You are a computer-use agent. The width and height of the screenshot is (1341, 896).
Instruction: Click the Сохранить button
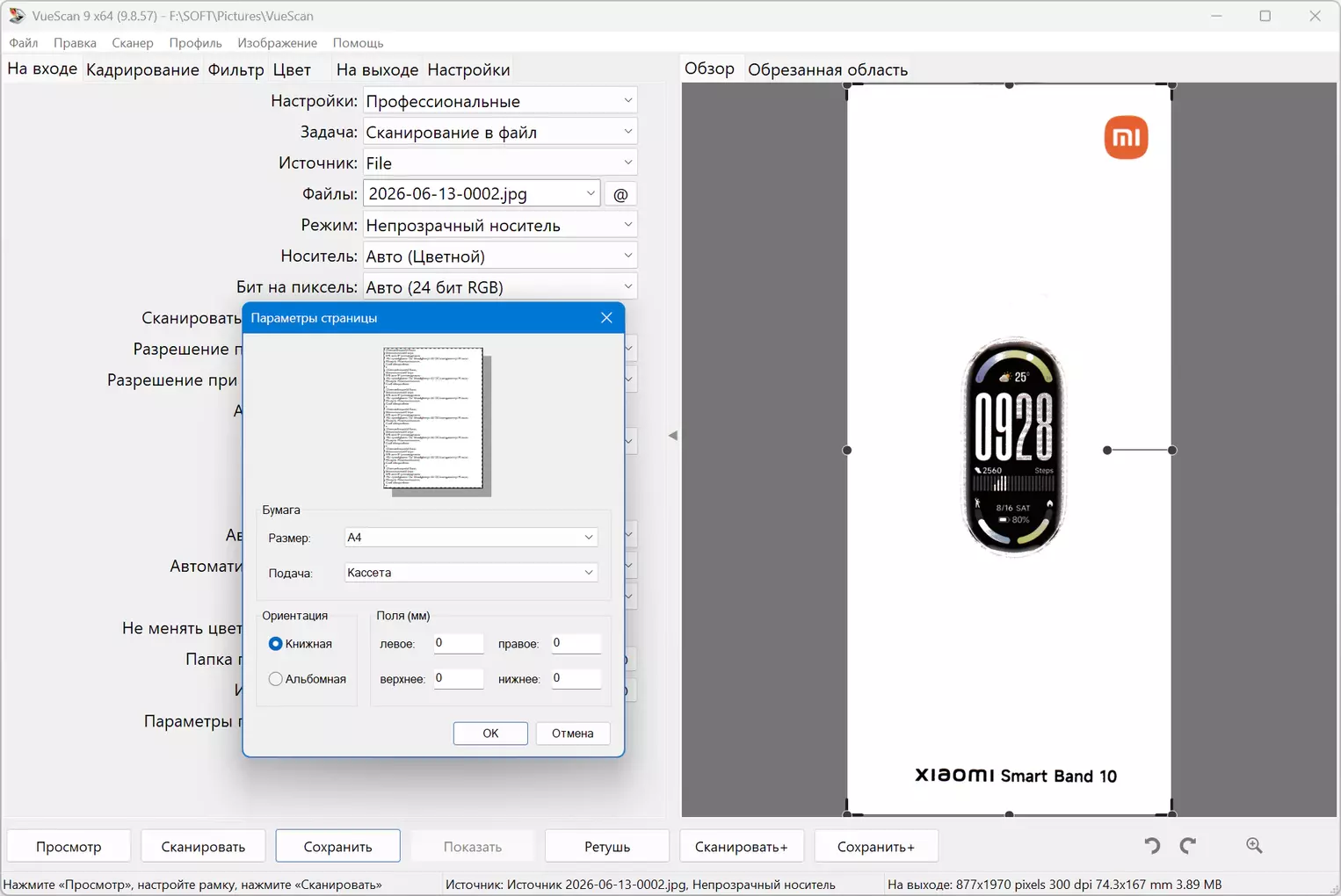pyautogui.click(x=337, y=846)
